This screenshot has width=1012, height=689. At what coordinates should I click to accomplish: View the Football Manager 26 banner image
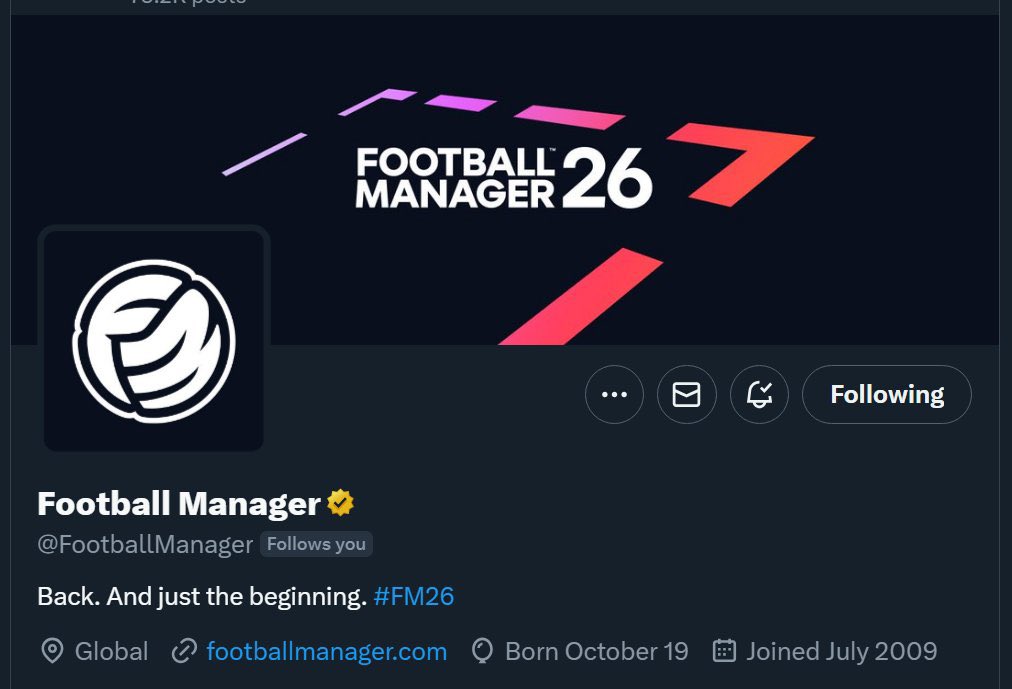pos(505,179)
